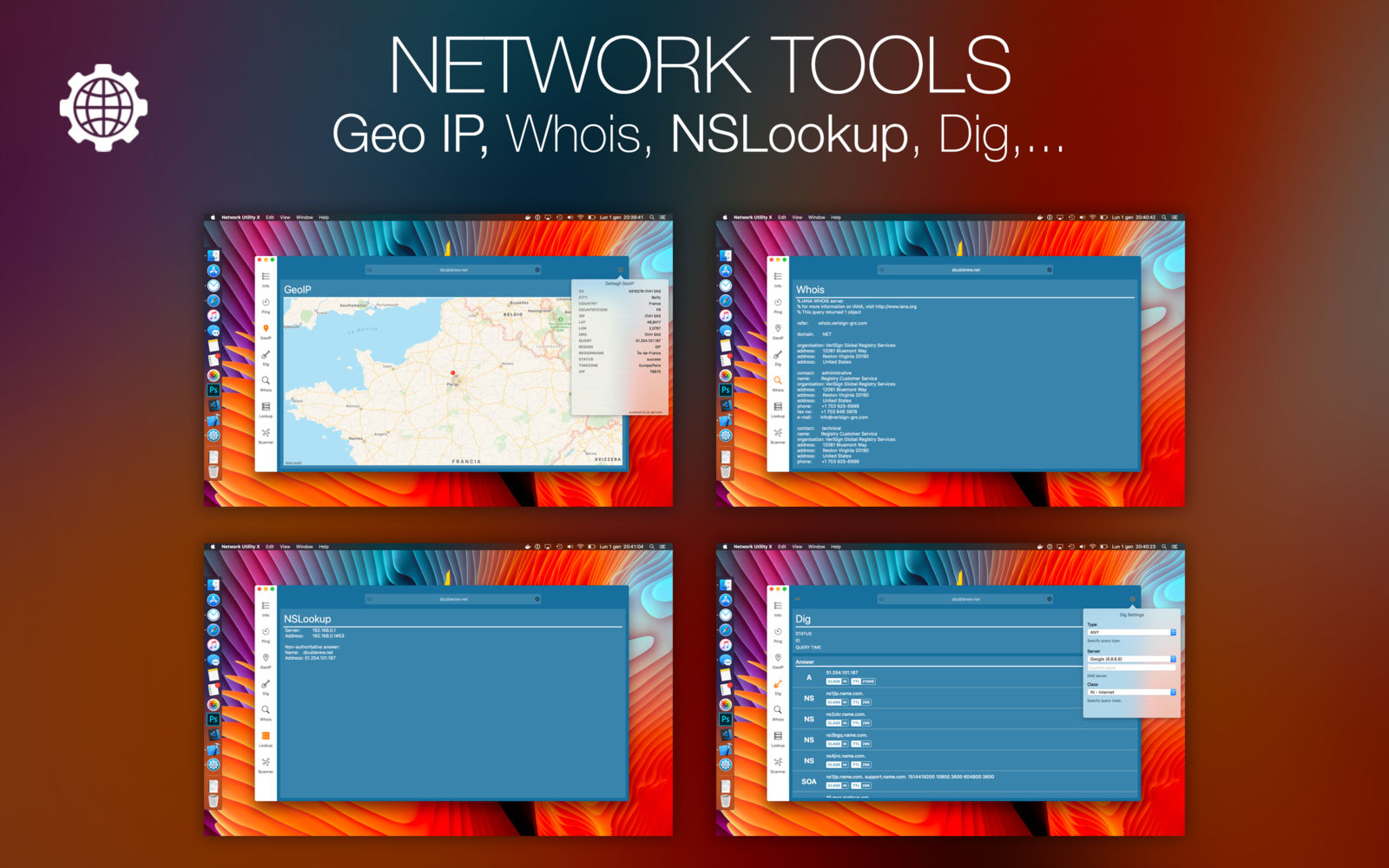Open Trash in the dock of NSLookup screenshot
The height and width of the screenshot is (868, 1389).
214,800
